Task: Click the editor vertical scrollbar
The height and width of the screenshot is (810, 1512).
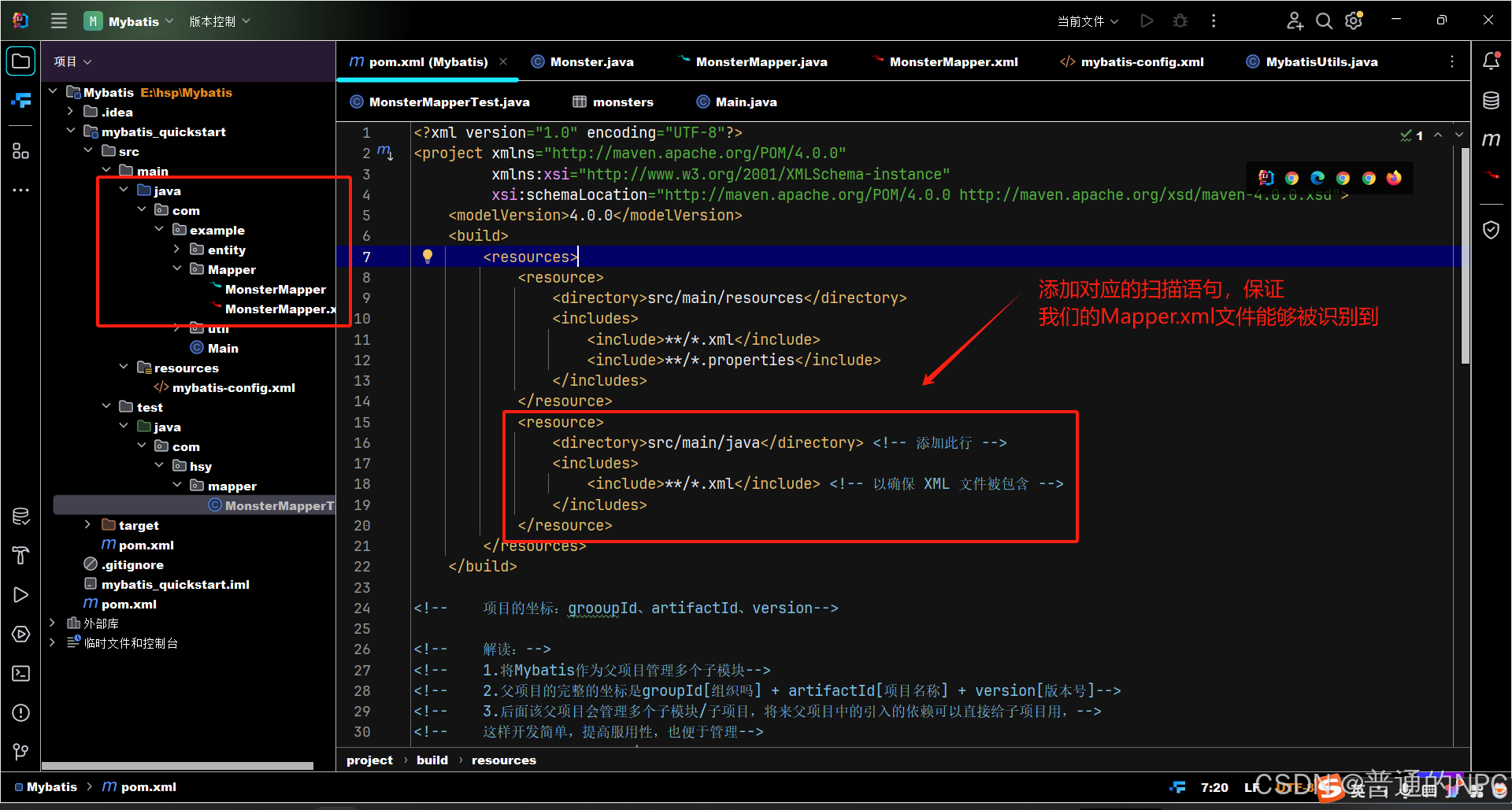Action: (1465, 255)
